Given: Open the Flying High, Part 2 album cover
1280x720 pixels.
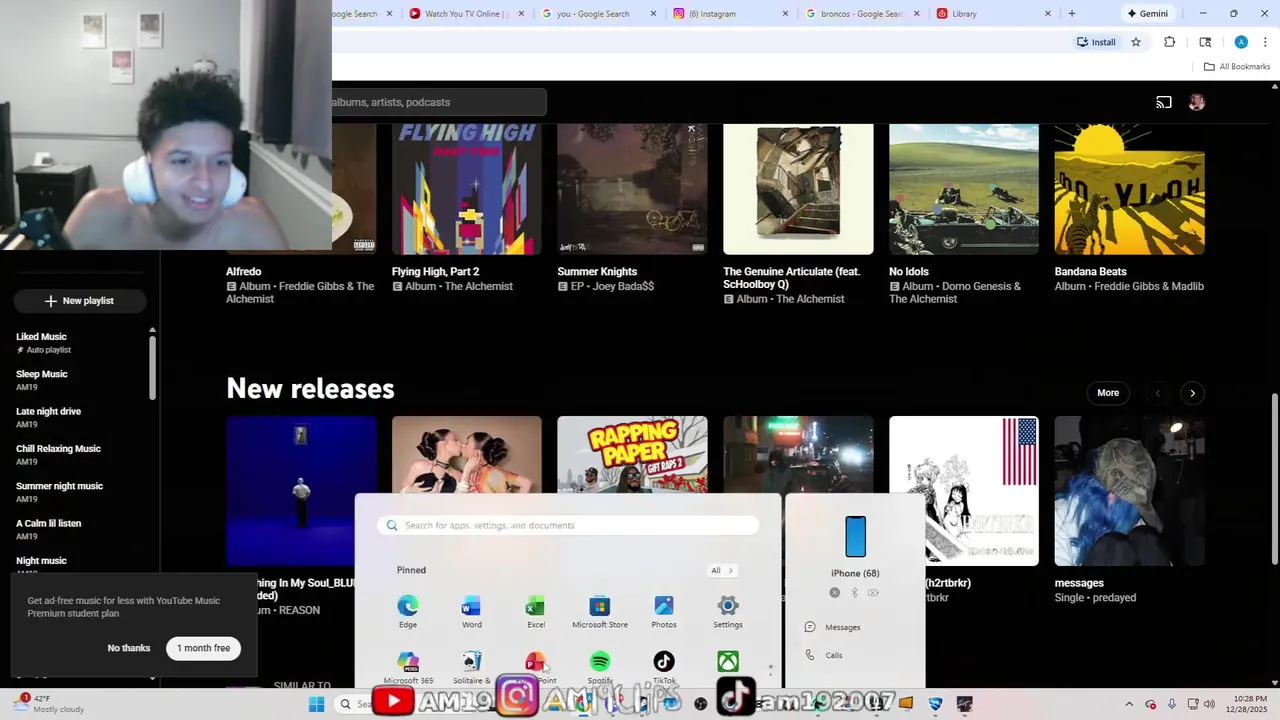Looking at the screenshot, I should [467, 189].
